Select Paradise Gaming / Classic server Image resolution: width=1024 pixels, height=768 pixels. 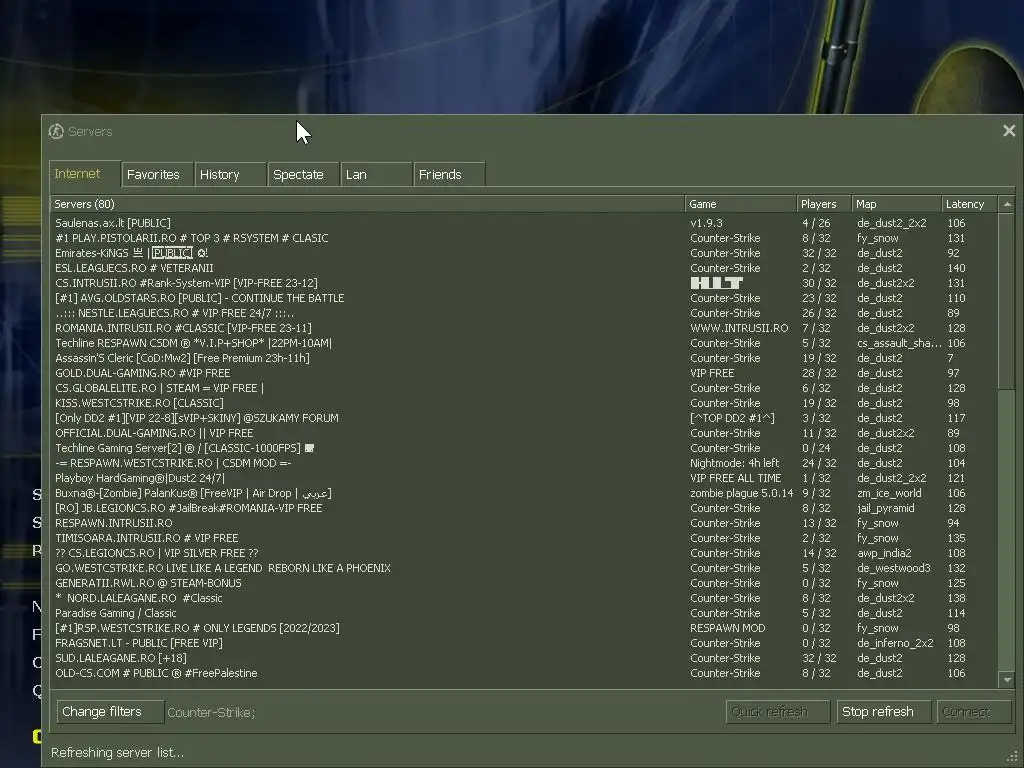tap(524, 613)
